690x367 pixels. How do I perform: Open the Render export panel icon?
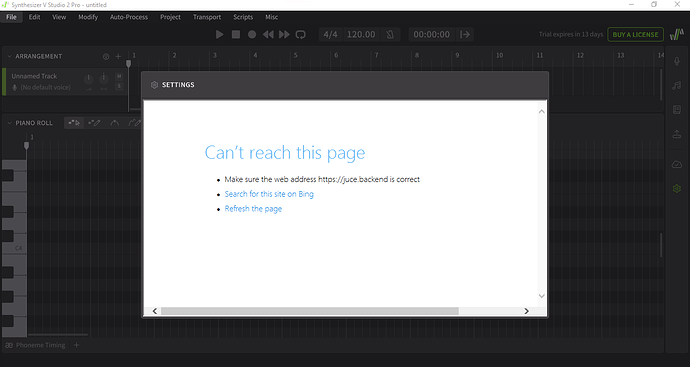coord(677,134)
